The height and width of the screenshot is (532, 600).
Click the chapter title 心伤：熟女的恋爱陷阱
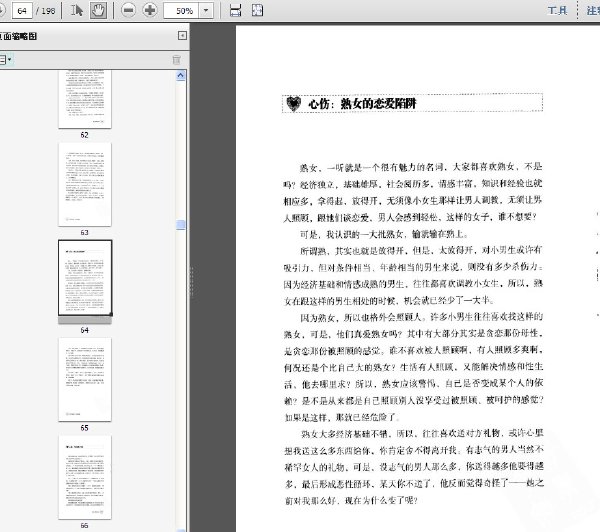pos(362,104)
